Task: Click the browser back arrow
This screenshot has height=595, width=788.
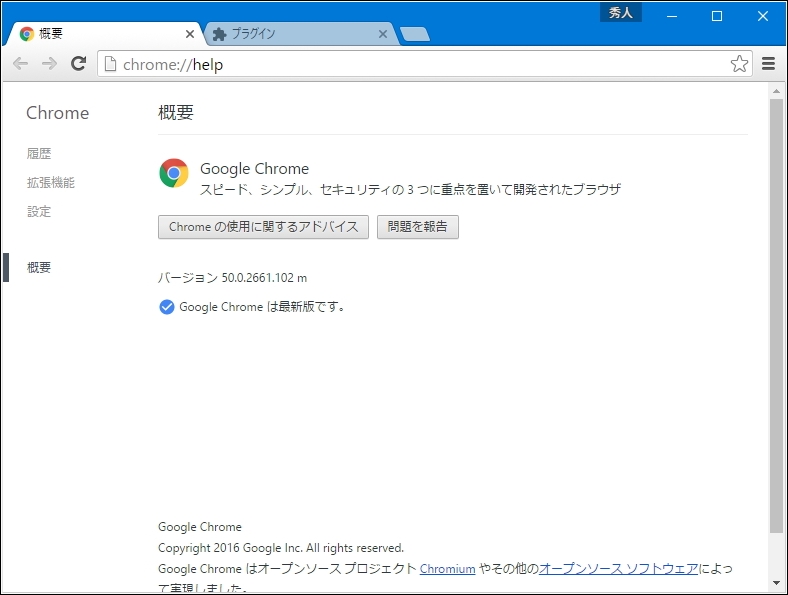Action: click(x=20, y=64)
